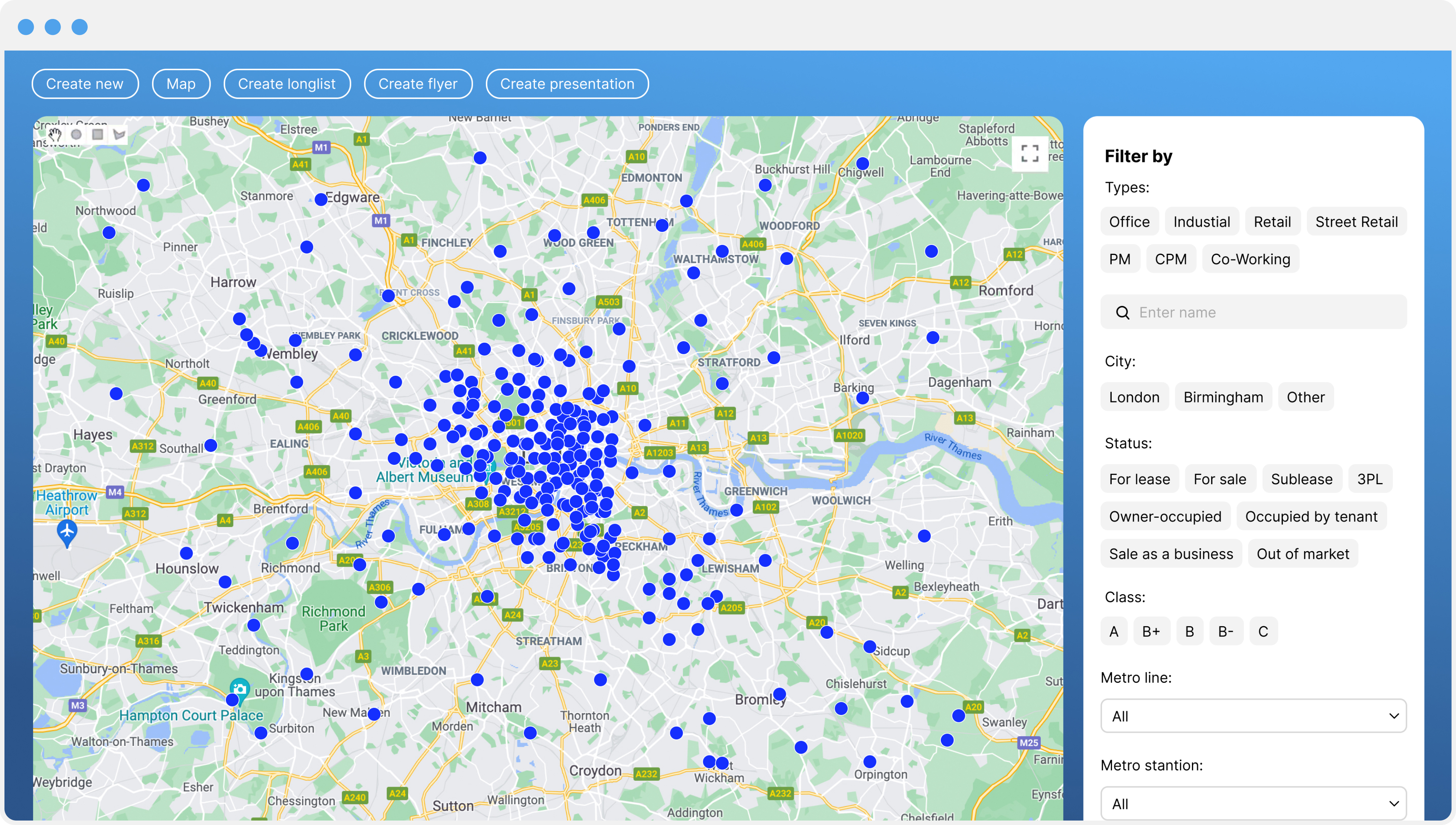Screen dimensions: 1456x825
Task: Toggle the Owner-occupied status filter
Action: [x=1165, y=516]
